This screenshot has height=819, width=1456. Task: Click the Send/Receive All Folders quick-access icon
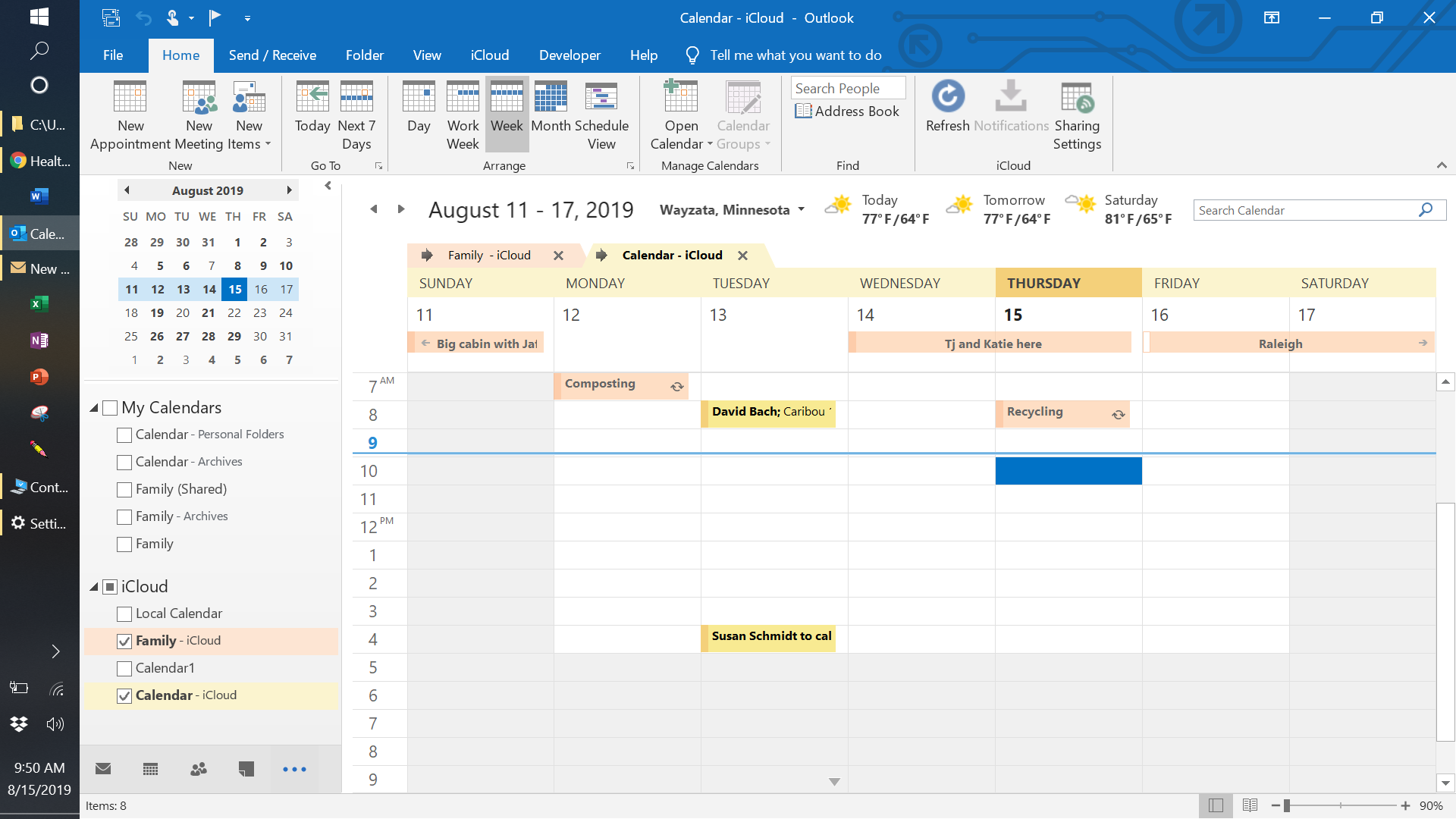pos(111,17)
